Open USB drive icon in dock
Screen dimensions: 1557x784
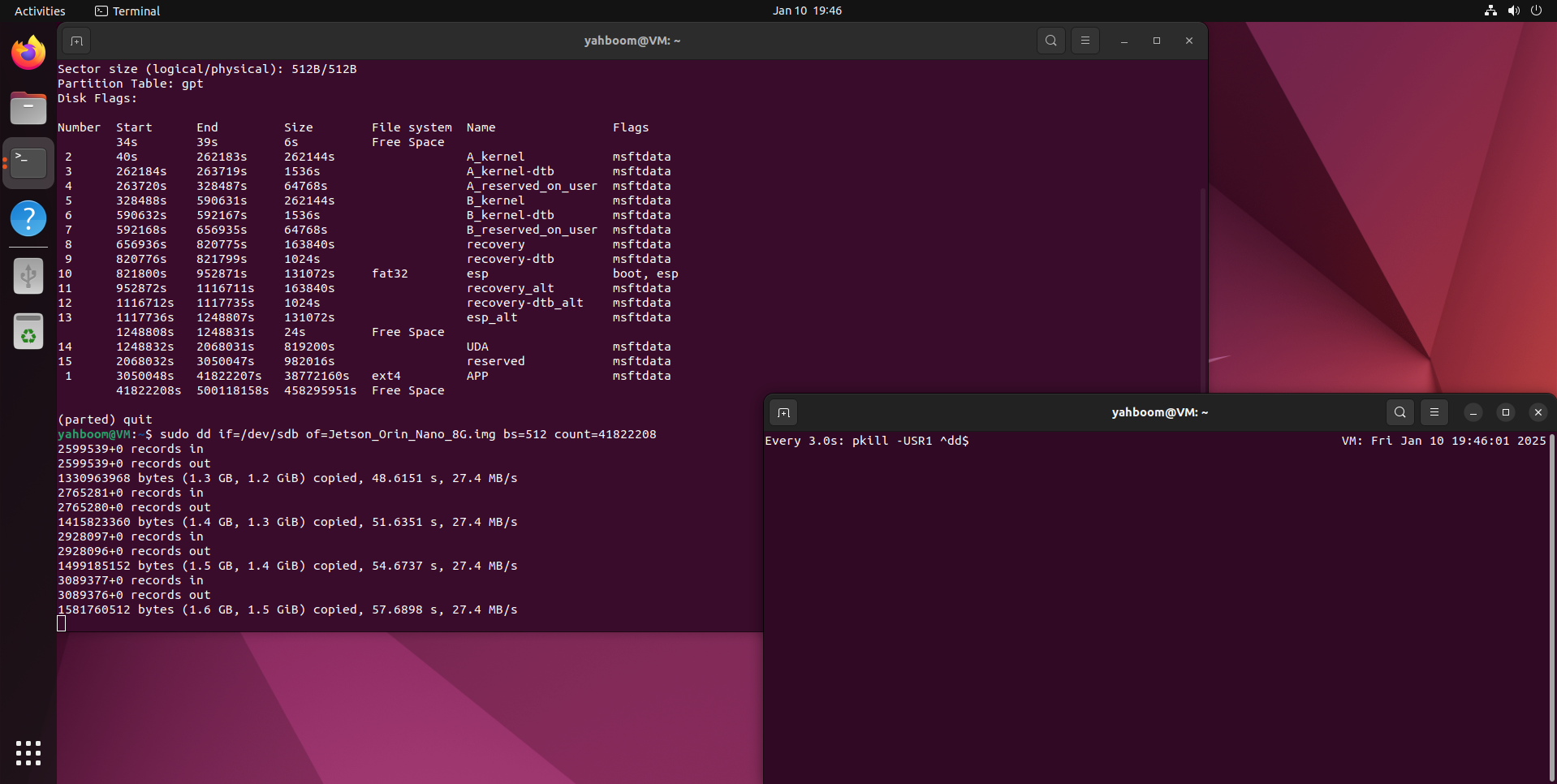(x=28, y=276)
